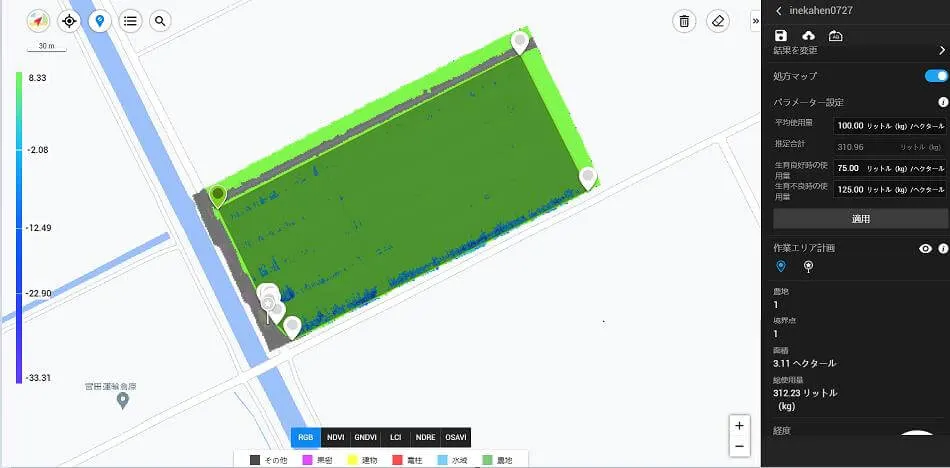The height and width of the screenshot is (468, 950).
Task: Toggle the 処方マップ switch
Action: coord(936,76)
